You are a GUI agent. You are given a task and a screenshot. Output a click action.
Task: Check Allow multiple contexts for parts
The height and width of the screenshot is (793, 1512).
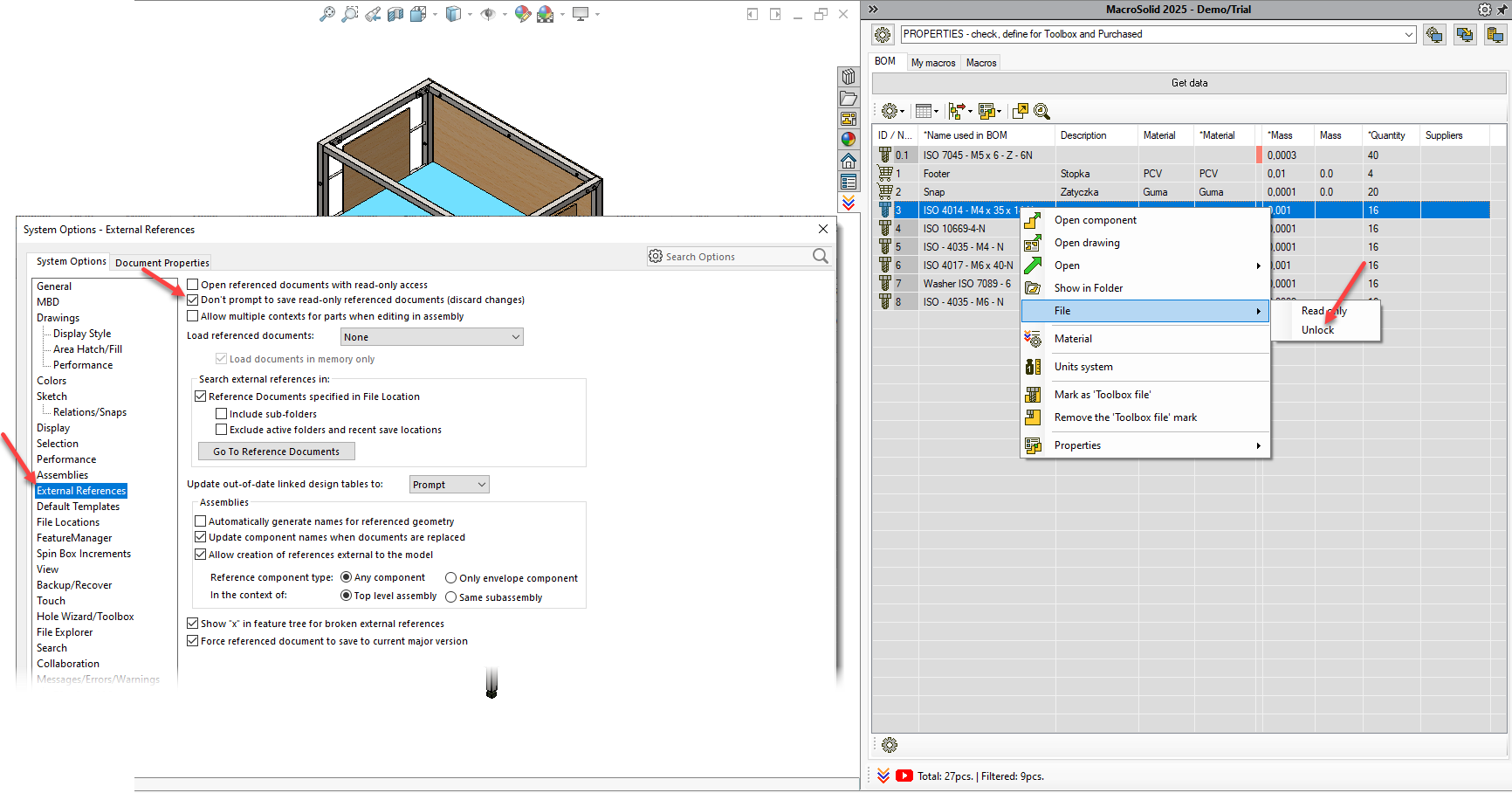pos(193,316)
